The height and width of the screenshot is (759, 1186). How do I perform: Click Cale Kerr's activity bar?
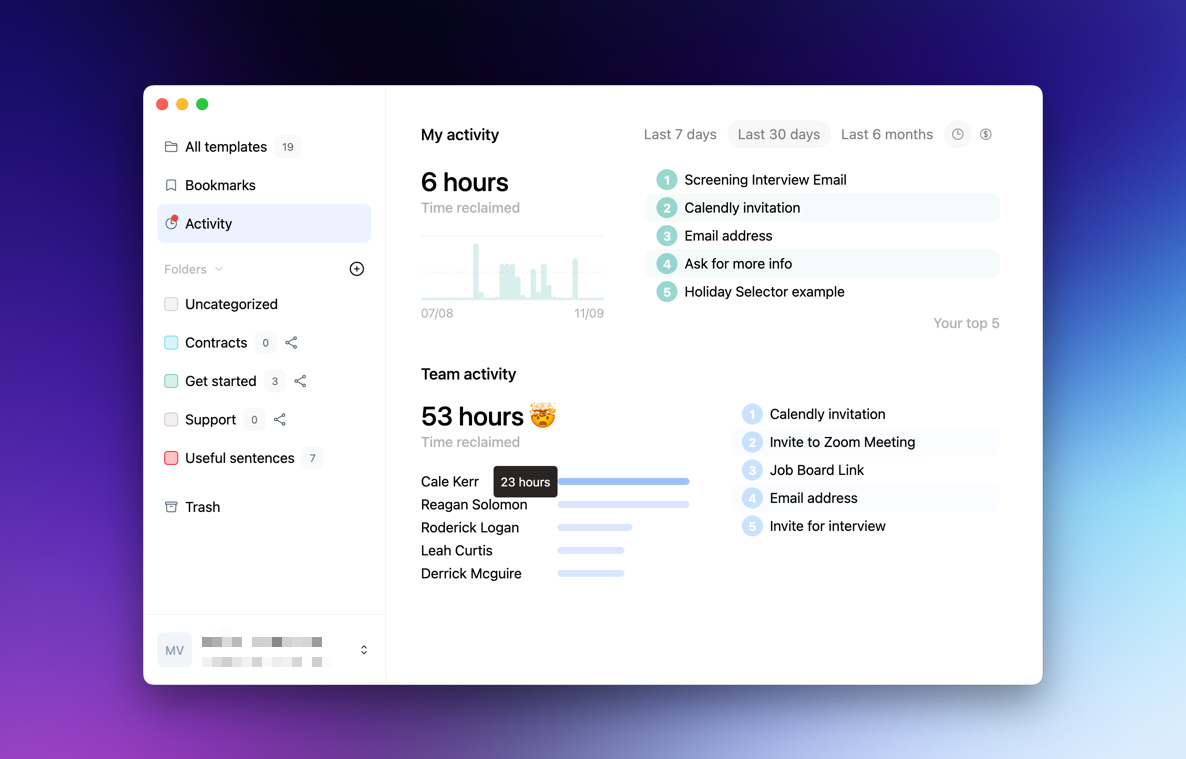tap(620, 481)
